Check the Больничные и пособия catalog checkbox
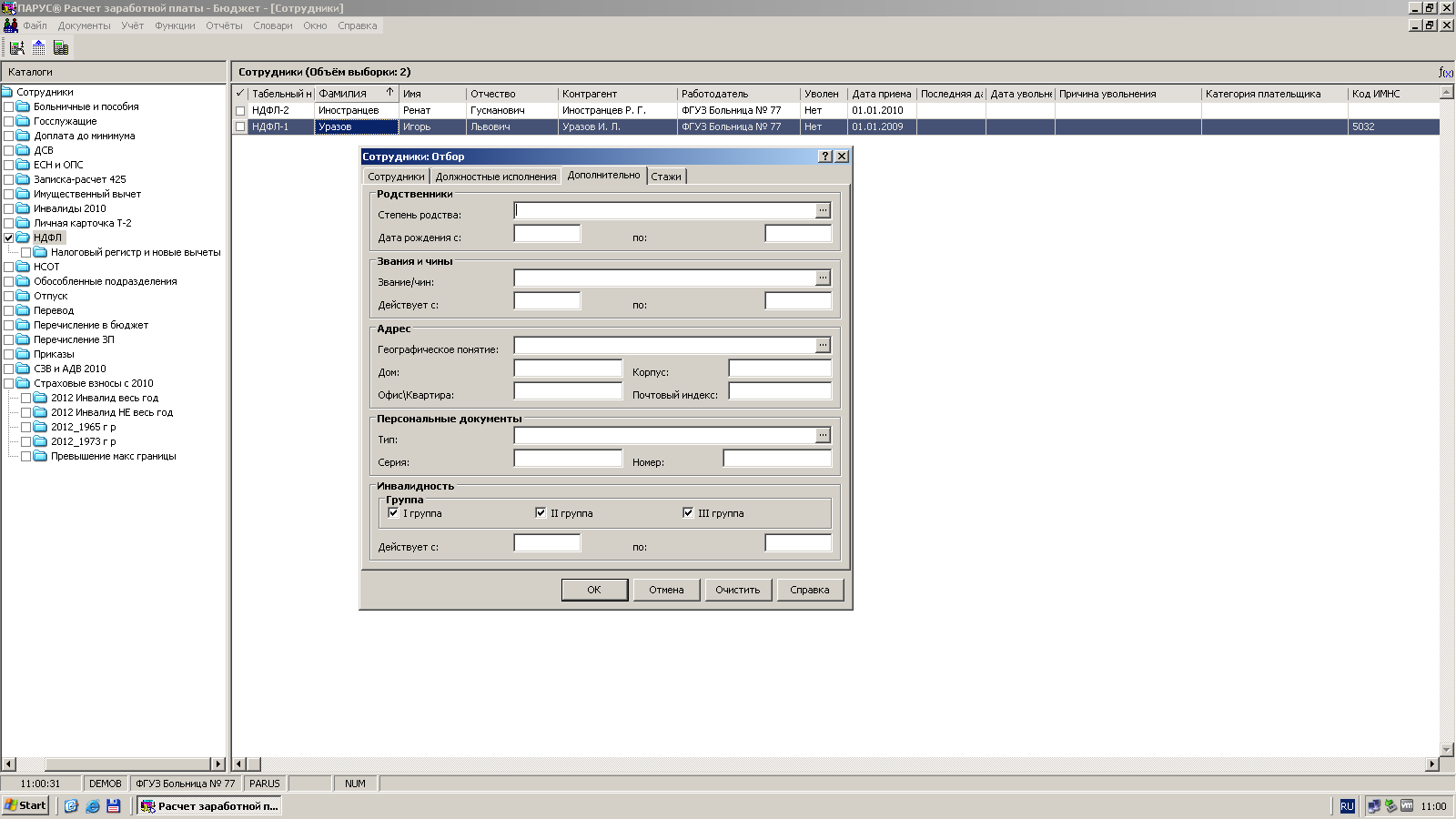 (9, 106)
